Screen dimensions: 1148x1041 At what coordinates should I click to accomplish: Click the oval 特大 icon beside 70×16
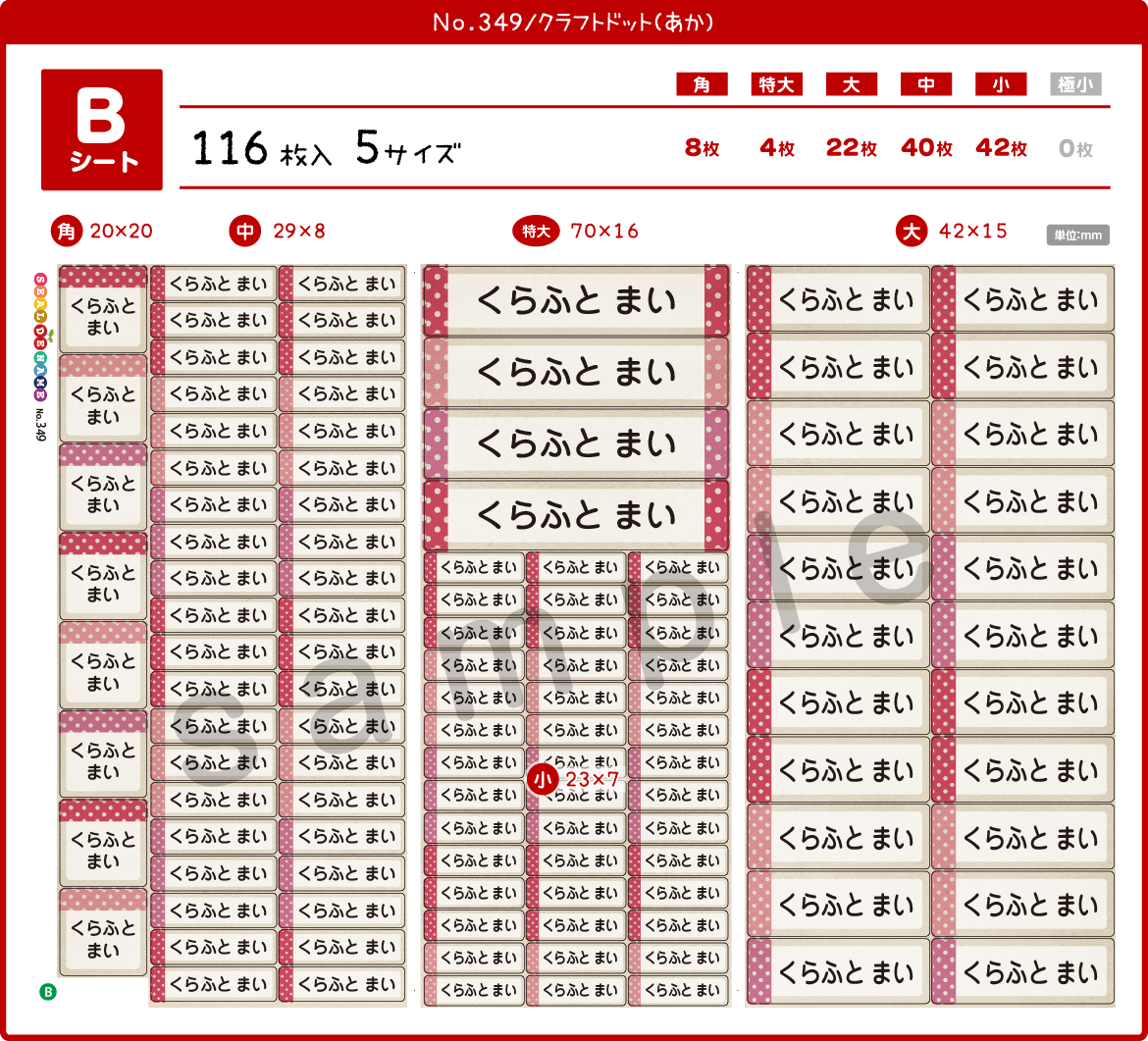click(x=536, y=232)
